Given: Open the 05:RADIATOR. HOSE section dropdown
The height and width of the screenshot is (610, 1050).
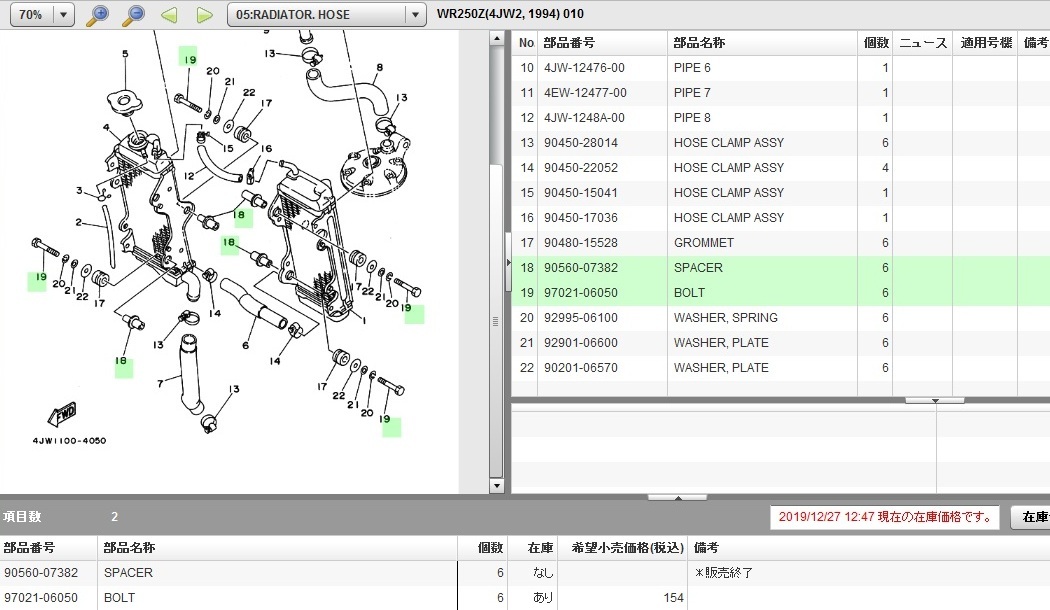Looking at the screenshot, I should point(415,15).
